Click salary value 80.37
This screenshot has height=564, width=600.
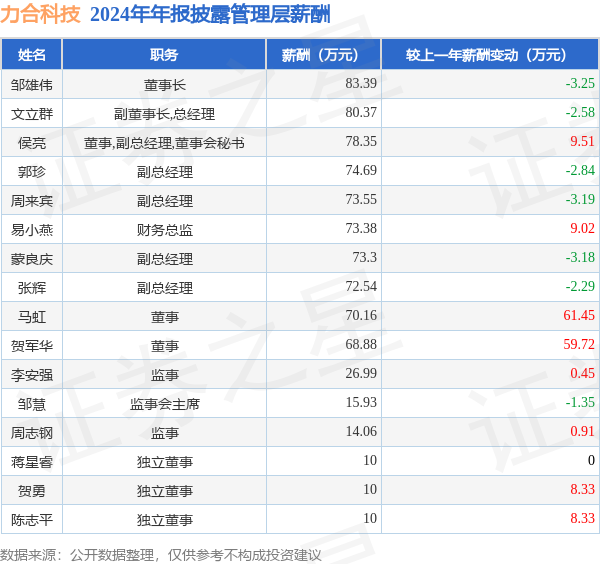point(361,112)
